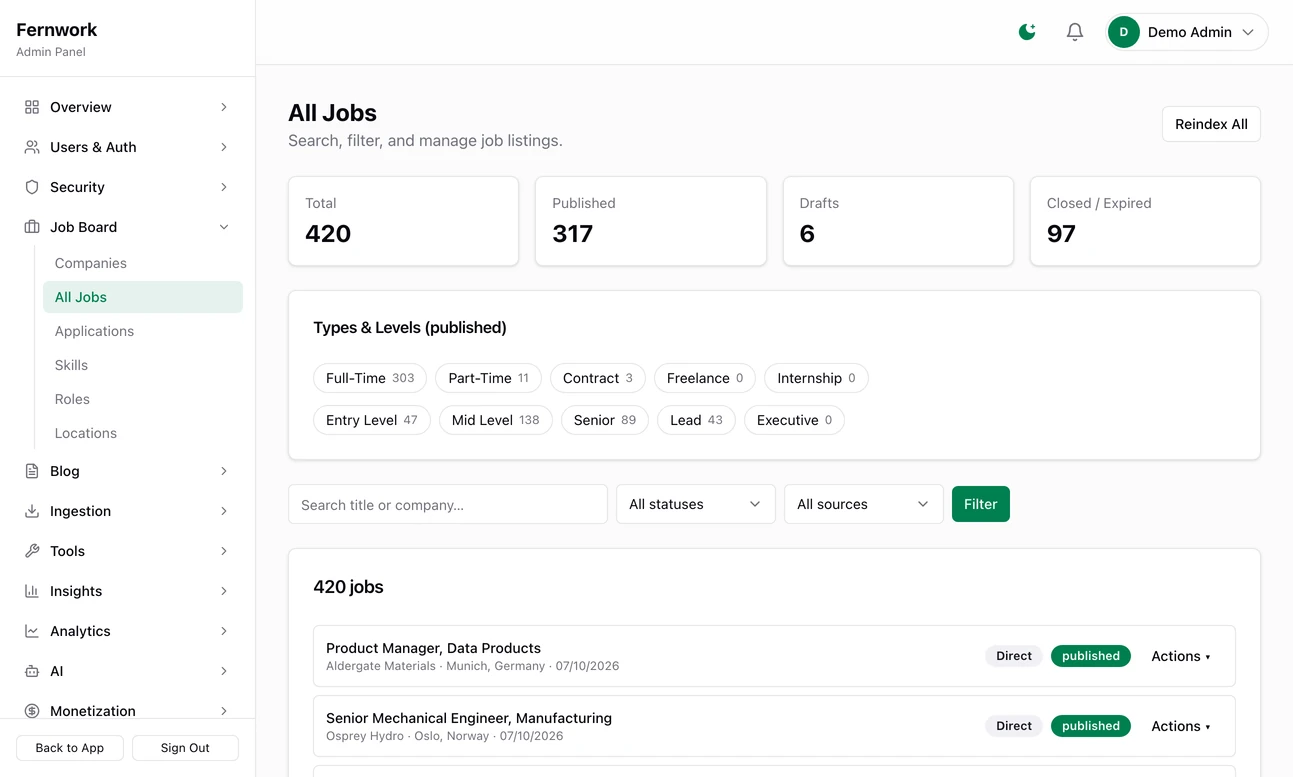Expand the Overview section chevron
Viewport: 1293px width, 777px height.
click(224, 107)
